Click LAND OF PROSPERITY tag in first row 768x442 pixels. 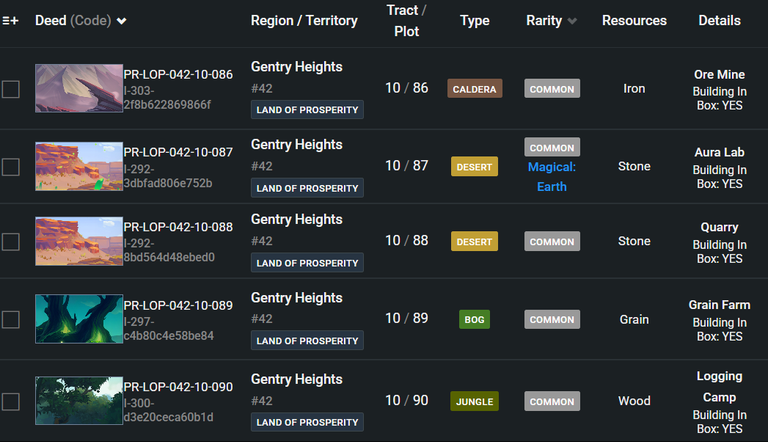click(307, 110)
